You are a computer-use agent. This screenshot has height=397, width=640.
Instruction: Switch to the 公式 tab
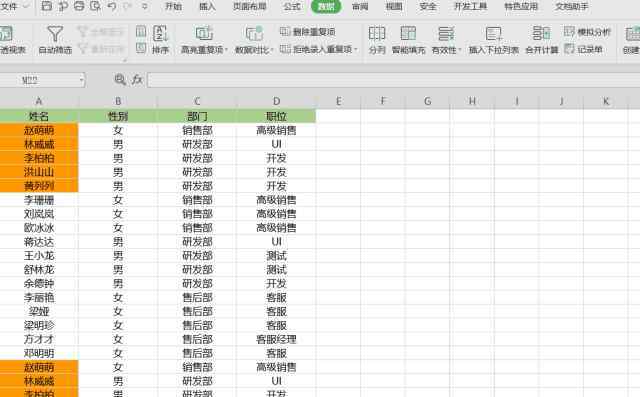[x=292, y=7]
